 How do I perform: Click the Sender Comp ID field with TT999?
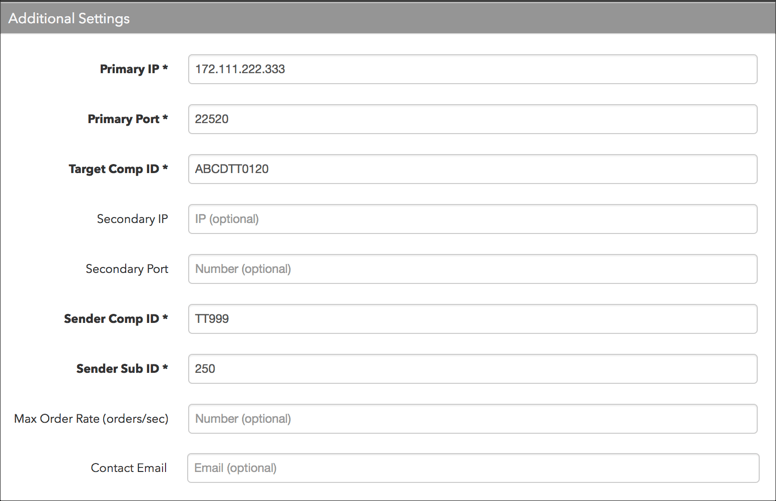click(x=473, y=319)
